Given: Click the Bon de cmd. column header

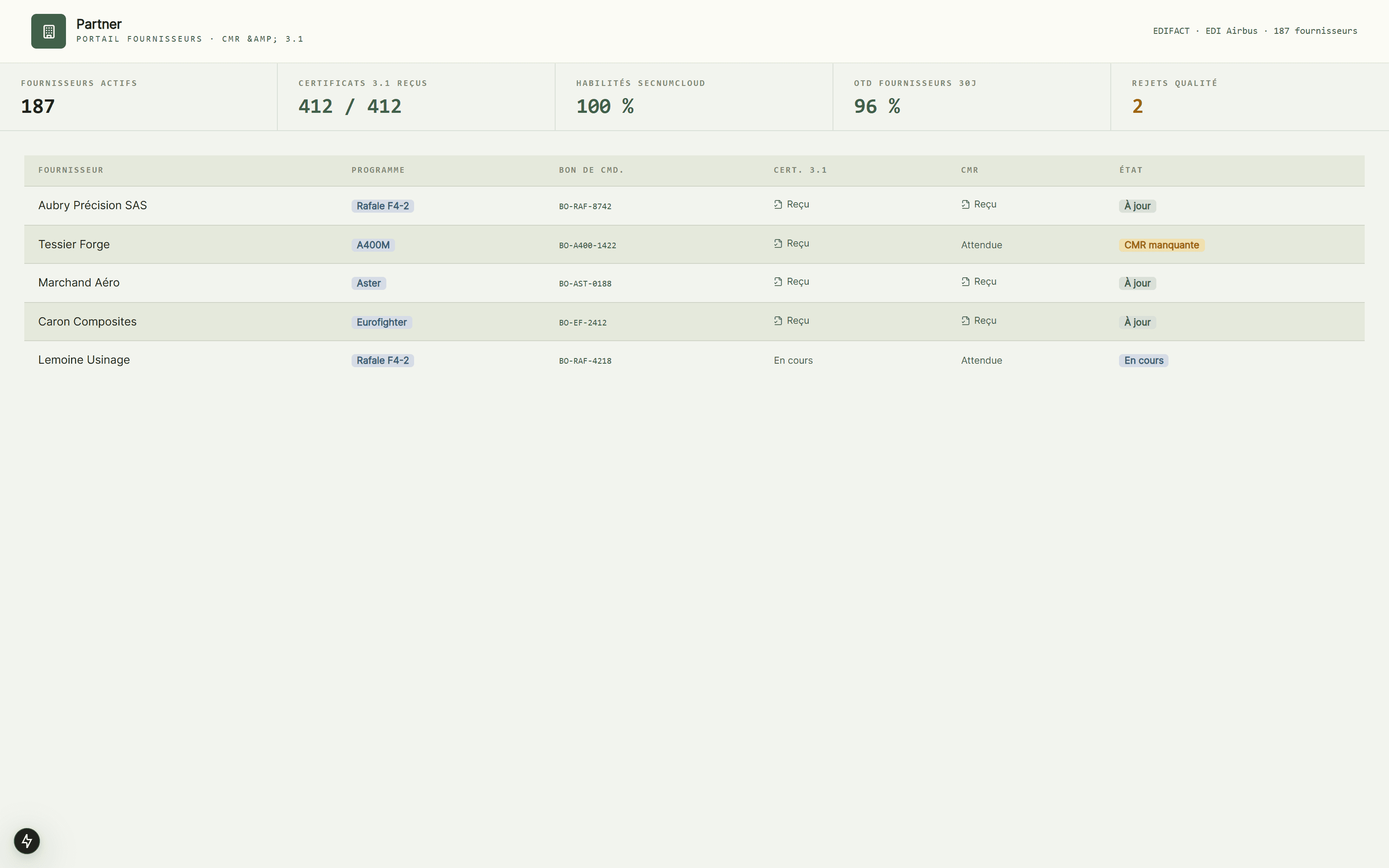Looking at the screenshot, I should (591, 170).
